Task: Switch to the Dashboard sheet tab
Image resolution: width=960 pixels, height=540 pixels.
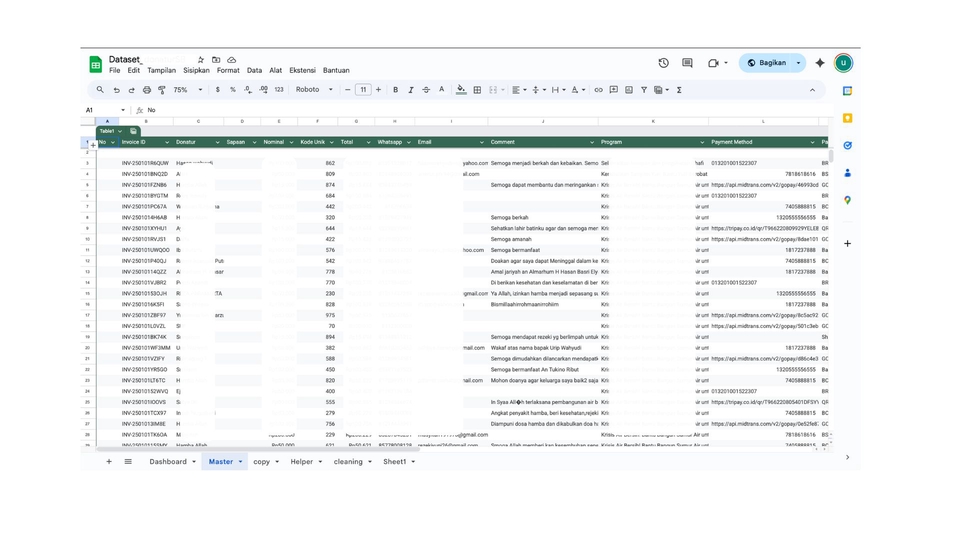Action: click(168, 462)
